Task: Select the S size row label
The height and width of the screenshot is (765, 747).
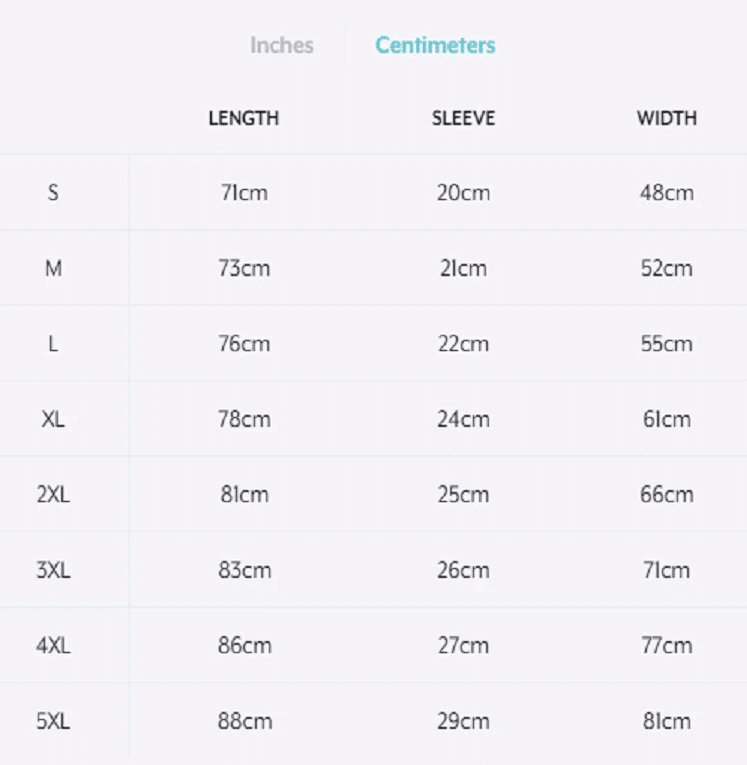Action: pos(53,192)
